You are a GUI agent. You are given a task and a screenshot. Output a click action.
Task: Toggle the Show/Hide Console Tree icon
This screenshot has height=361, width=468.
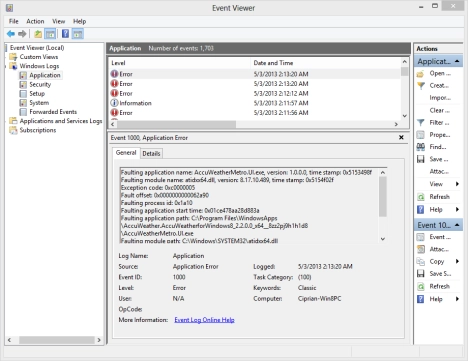click(x=50, y=34)
